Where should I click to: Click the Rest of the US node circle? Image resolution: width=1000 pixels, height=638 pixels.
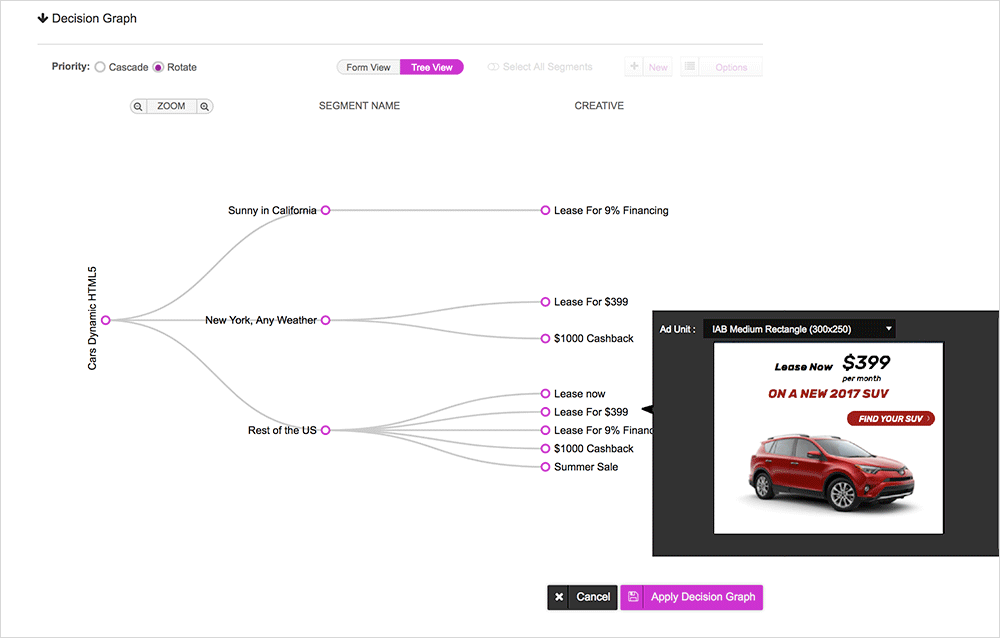[x=325, y=430]
